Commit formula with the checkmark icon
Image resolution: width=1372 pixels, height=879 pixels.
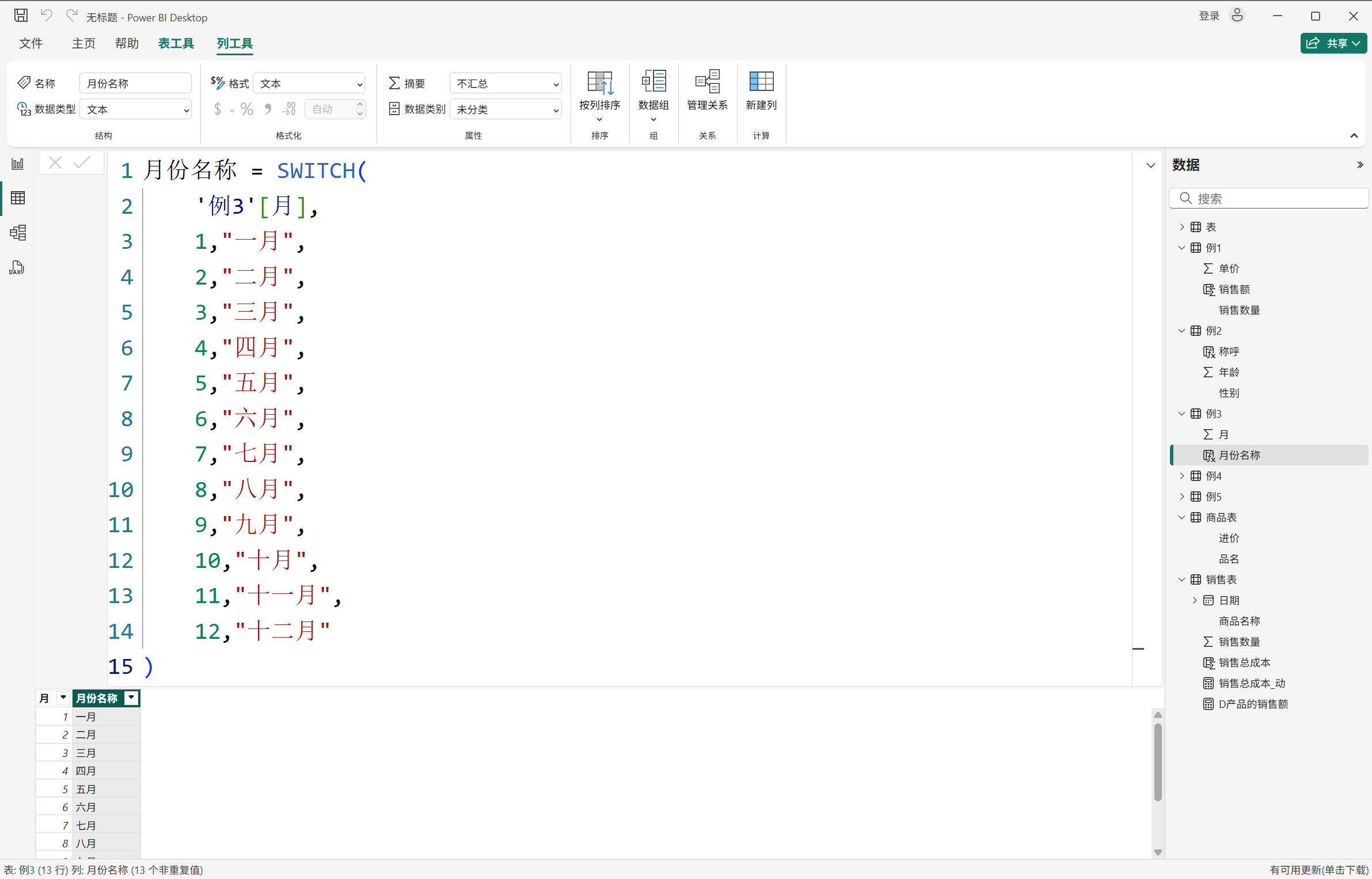(82, 163)
